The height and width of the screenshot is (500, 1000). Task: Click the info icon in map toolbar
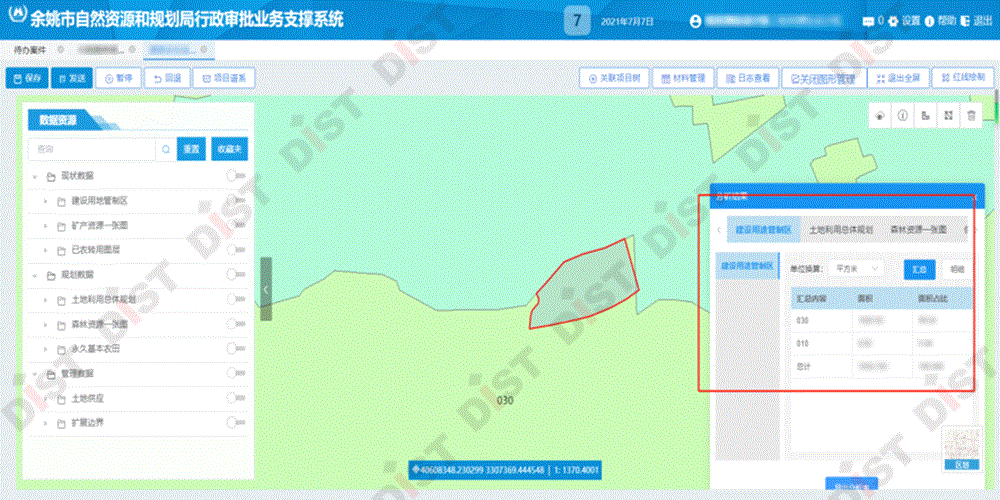point(902,116)
